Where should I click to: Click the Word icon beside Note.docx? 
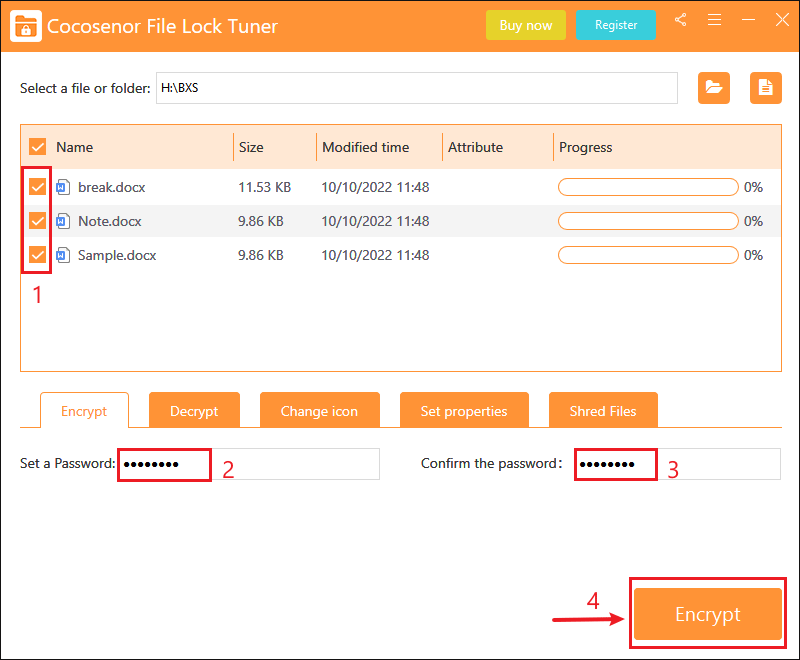[x=63, y=221]
